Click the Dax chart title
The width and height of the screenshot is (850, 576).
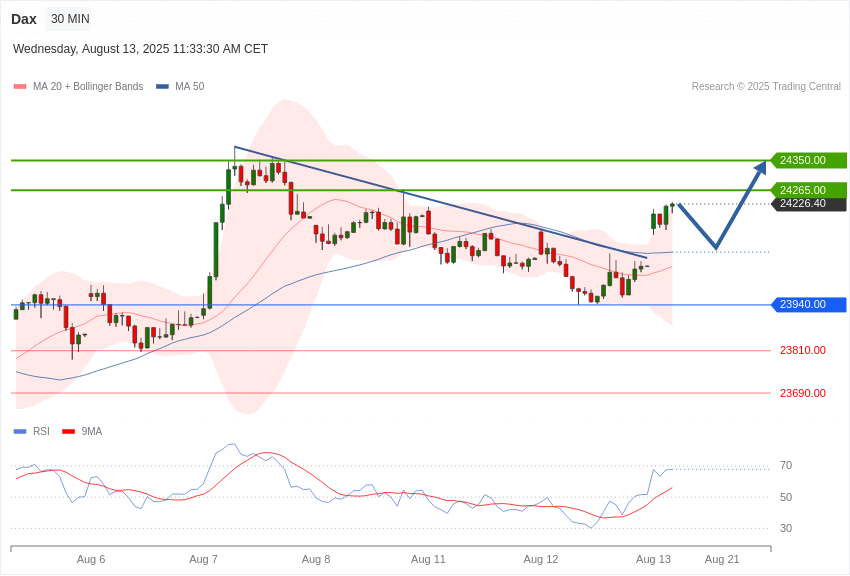tap(24, 19)
